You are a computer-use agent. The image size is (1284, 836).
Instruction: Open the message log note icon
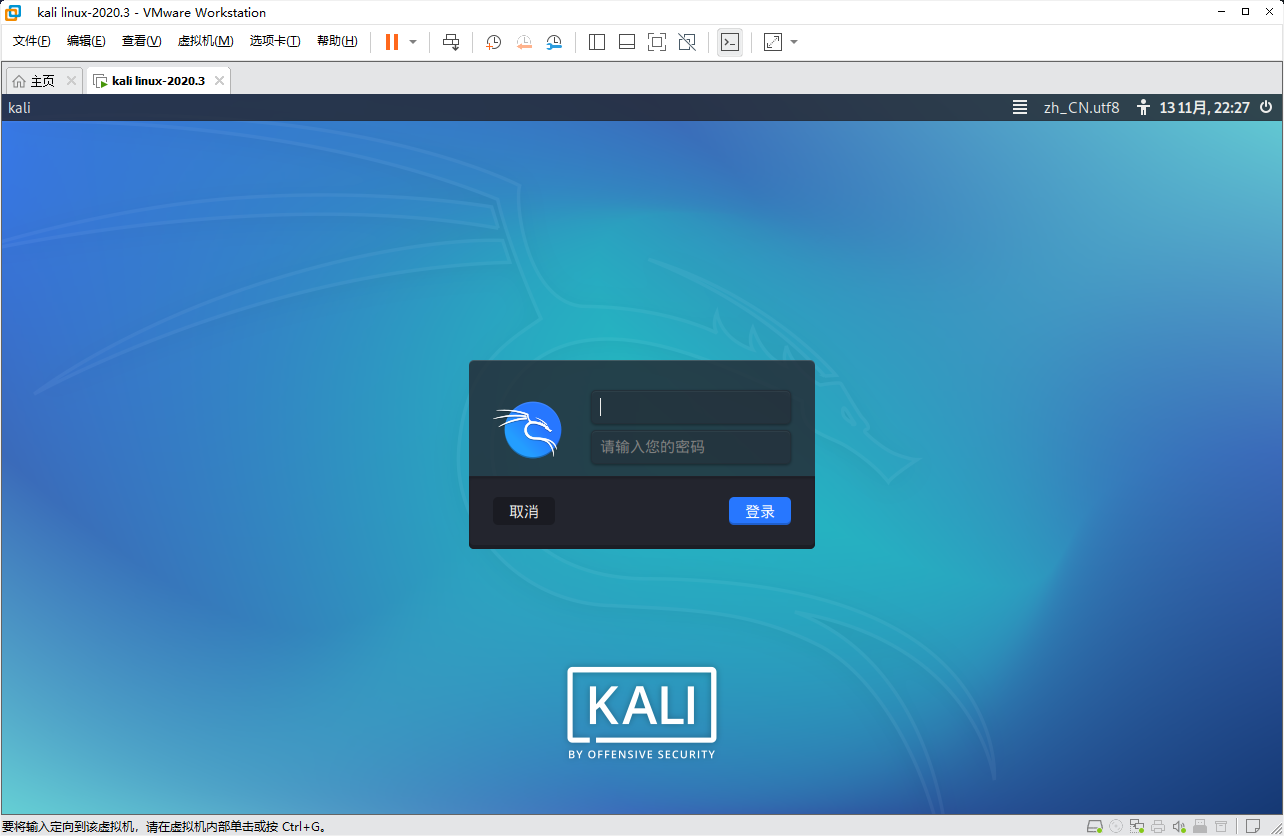coord(1253,826)
